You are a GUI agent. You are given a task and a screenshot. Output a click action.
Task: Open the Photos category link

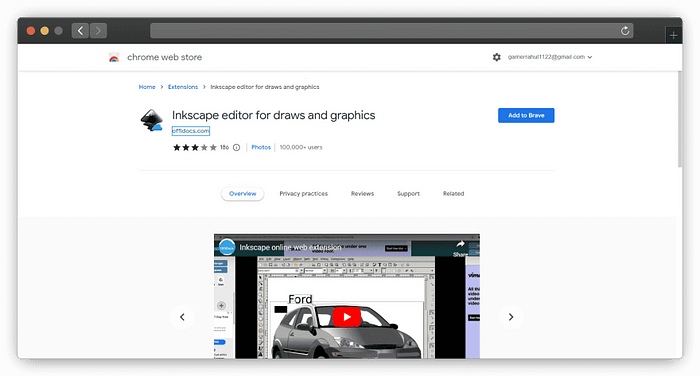(261, 147)
